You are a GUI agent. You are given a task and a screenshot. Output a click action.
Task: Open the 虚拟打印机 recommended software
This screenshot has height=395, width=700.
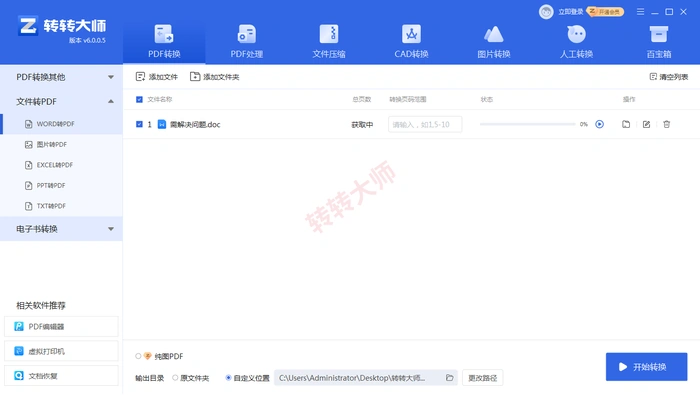[61, 351]
